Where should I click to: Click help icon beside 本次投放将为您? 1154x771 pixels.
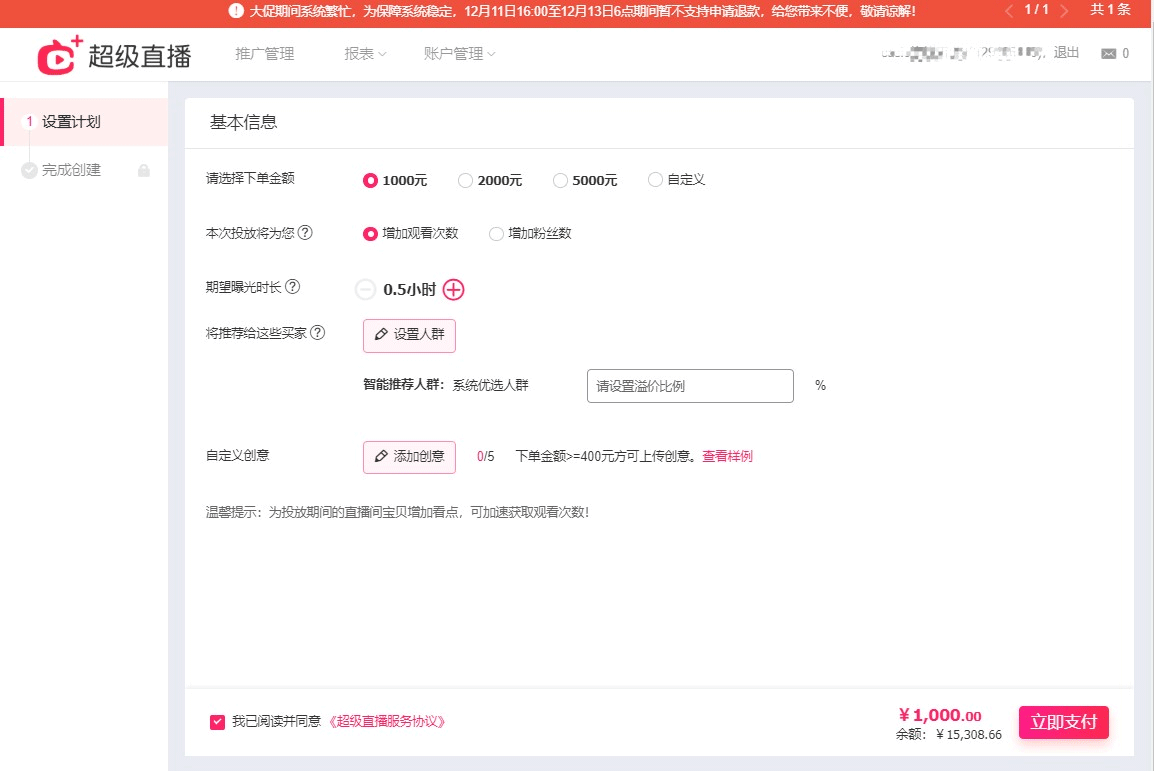pos(305,233)
